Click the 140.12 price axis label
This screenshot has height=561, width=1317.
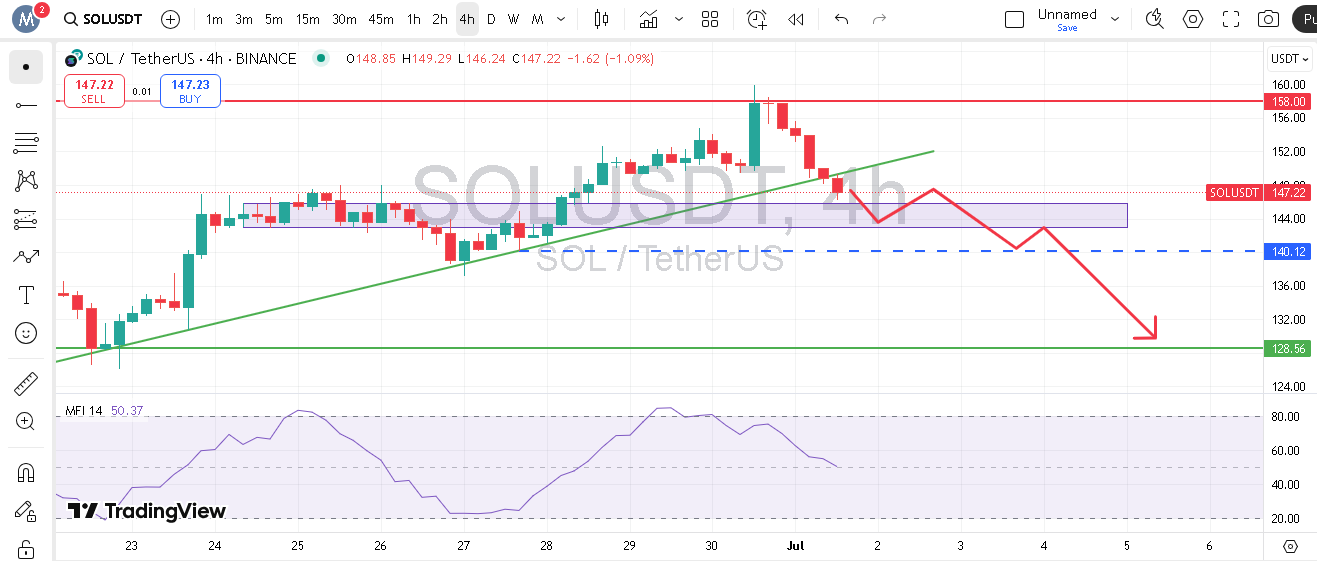coord(1288,251)
